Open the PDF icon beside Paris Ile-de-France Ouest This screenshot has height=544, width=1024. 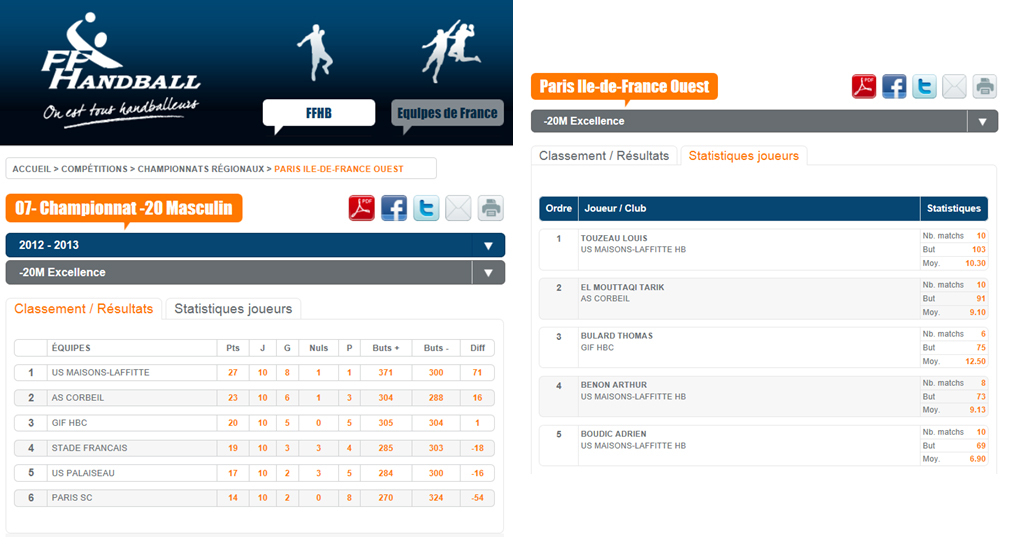pyautogui.click(x=864, y=87)
